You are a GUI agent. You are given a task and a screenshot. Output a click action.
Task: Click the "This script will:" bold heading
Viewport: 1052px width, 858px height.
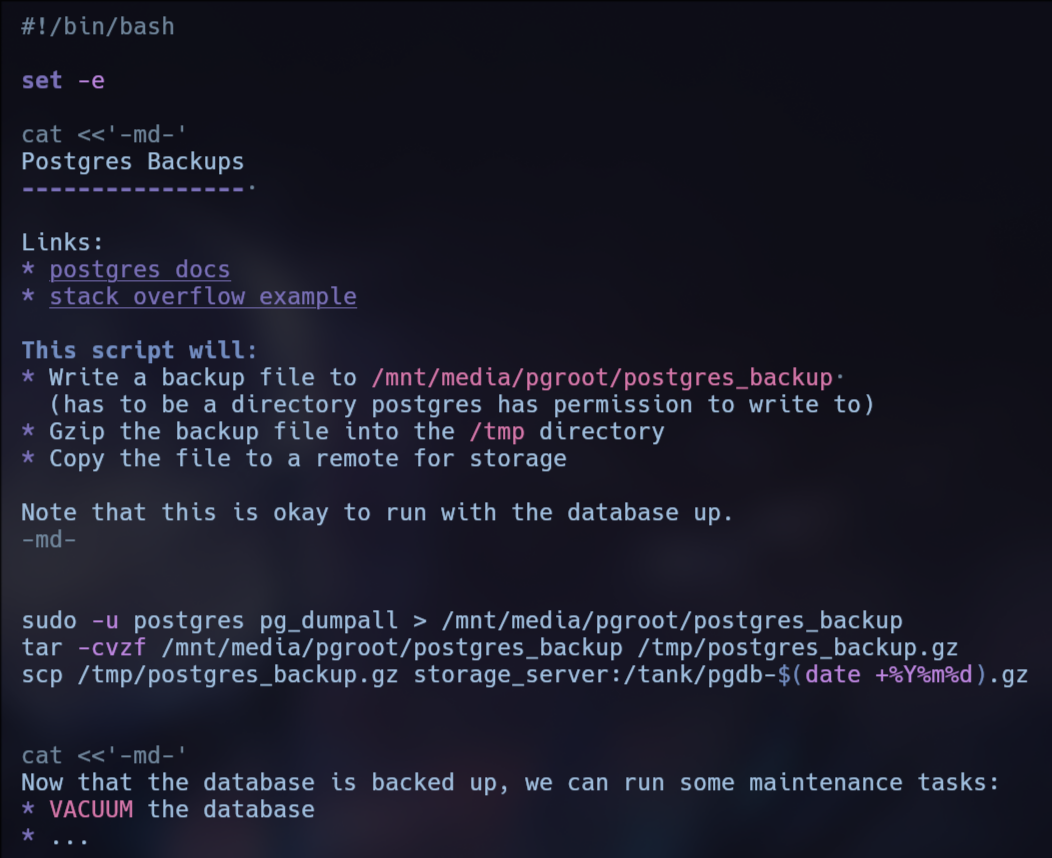139,351
